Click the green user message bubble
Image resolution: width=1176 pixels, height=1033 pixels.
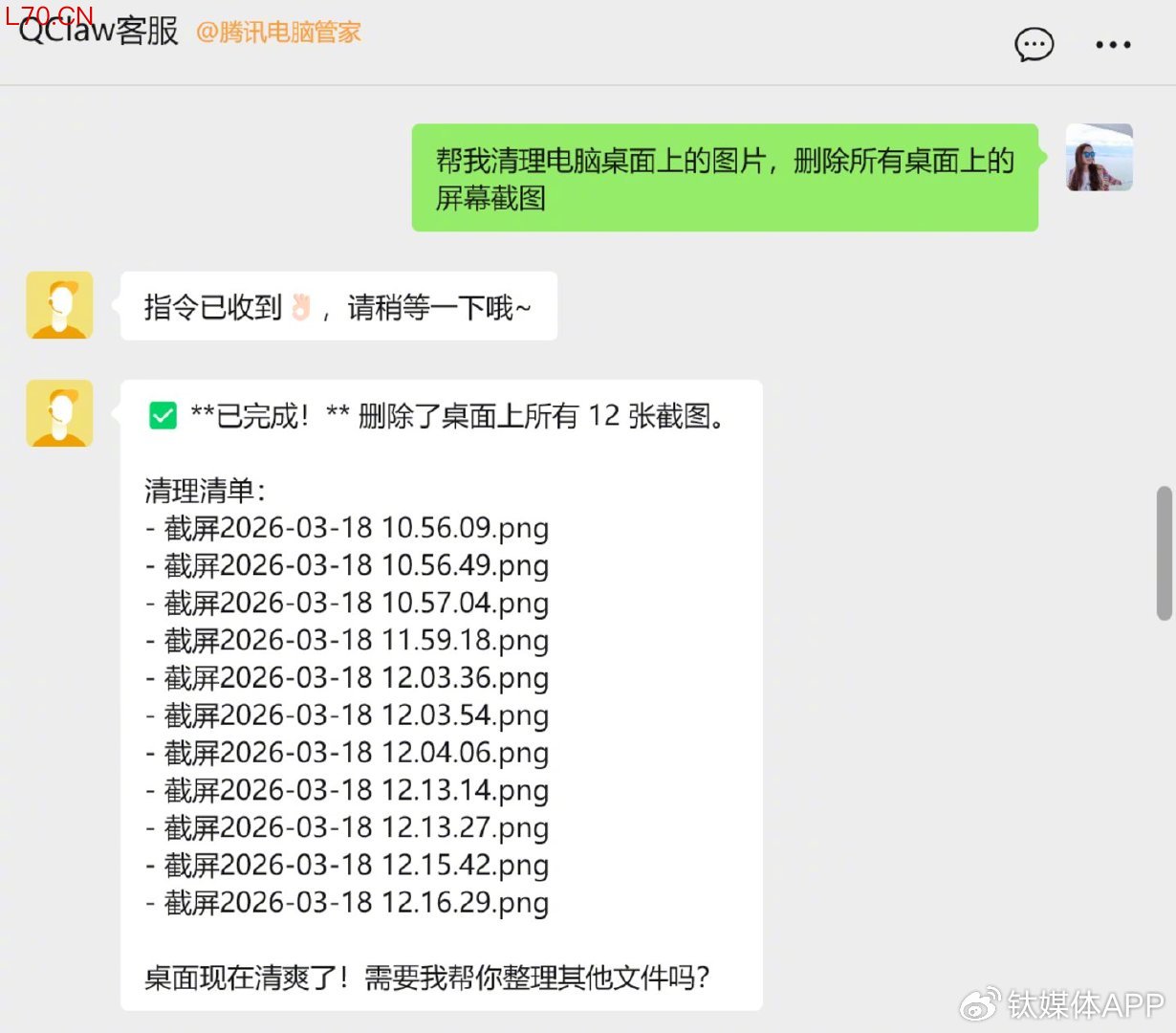724,178
